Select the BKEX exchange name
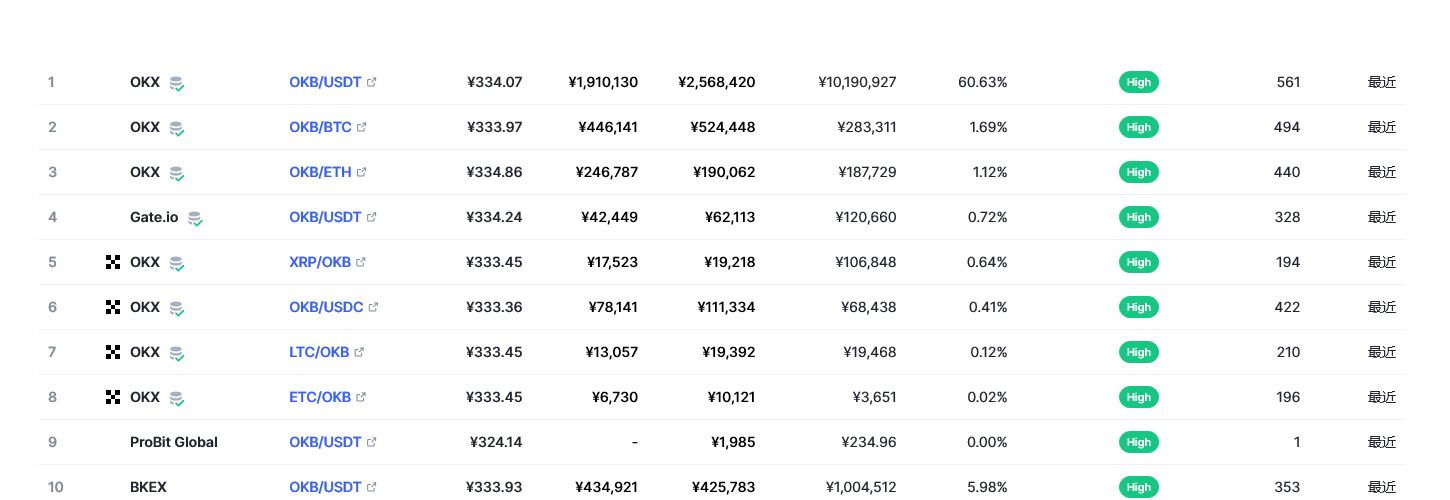Screen dimensions: 1450x500 pyautogui.click(x=148, y=487)
